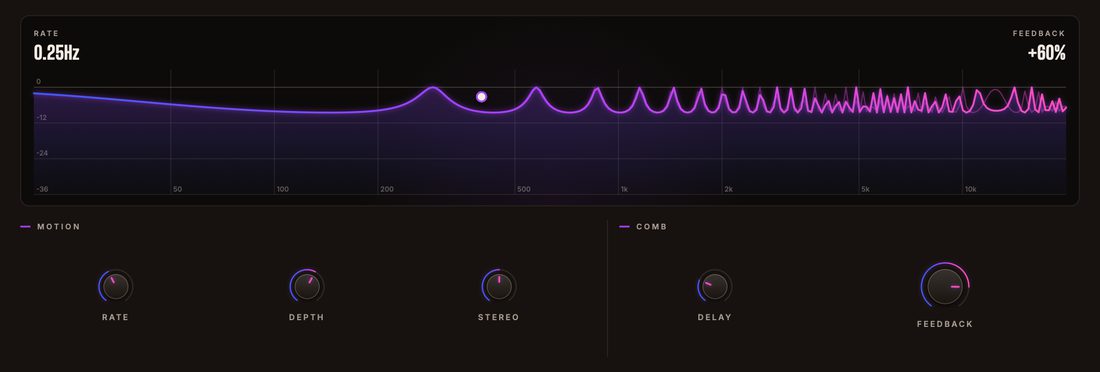
Task: Click the RATE label under the knob
Action: coord(116,317)
